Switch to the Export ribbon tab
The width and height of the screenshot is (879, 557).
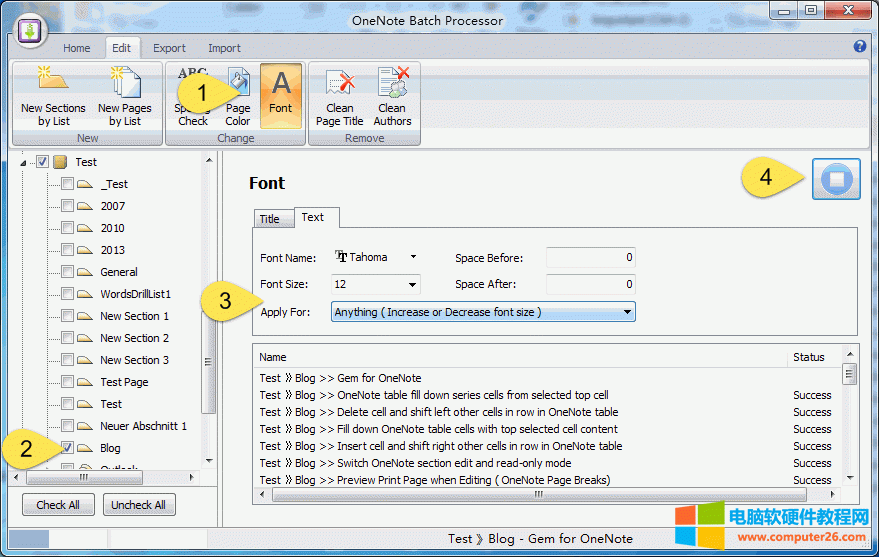pos(169,48)
